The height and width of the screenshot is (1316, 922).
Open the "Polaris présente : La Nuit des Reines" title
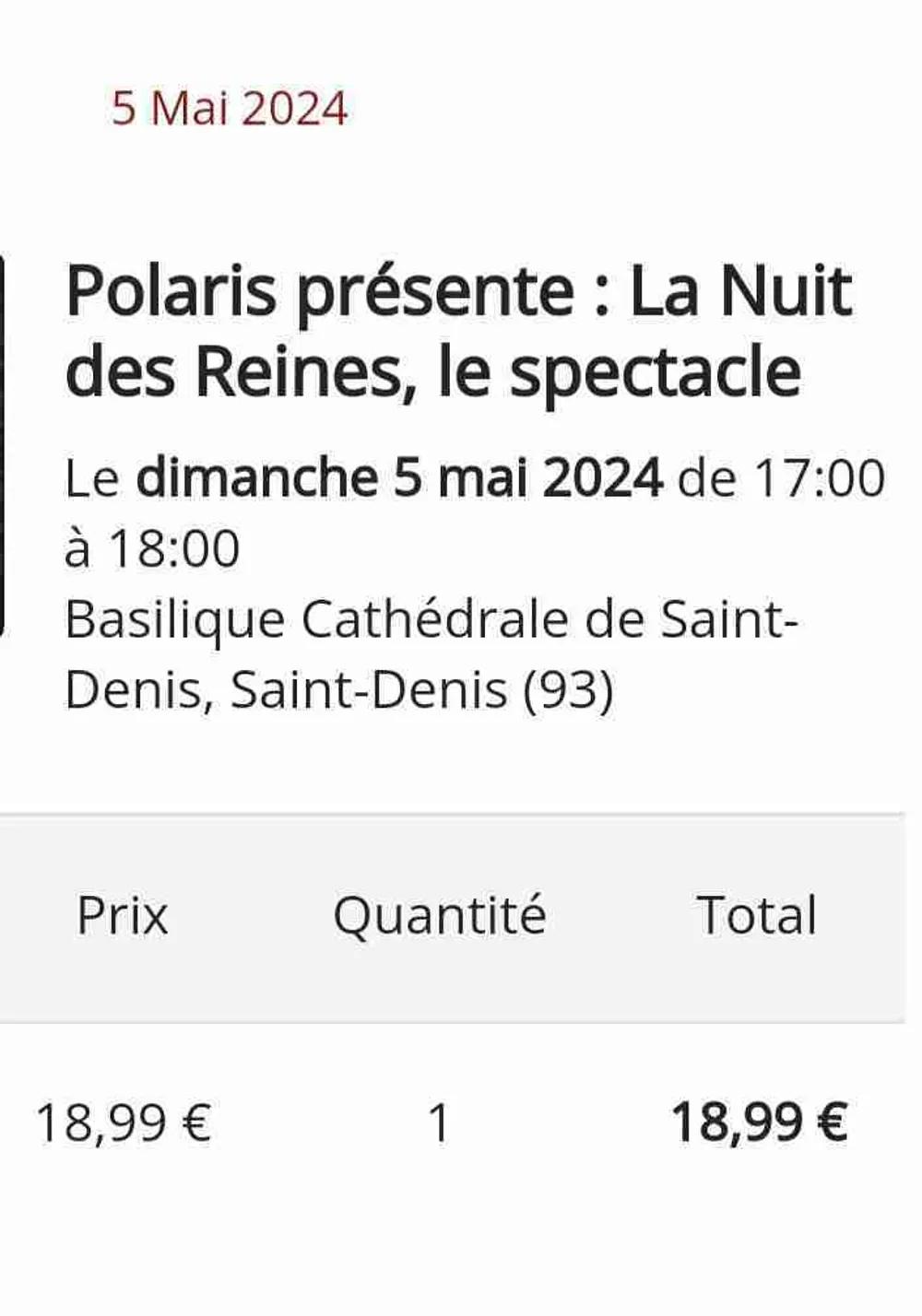point(458,330)
